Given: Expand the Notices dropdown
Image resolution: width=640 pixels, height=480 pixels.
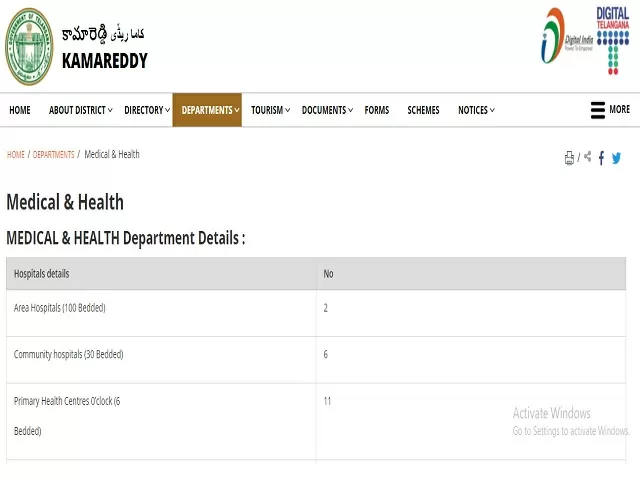Looking at the screenshot, I should 476,110.
